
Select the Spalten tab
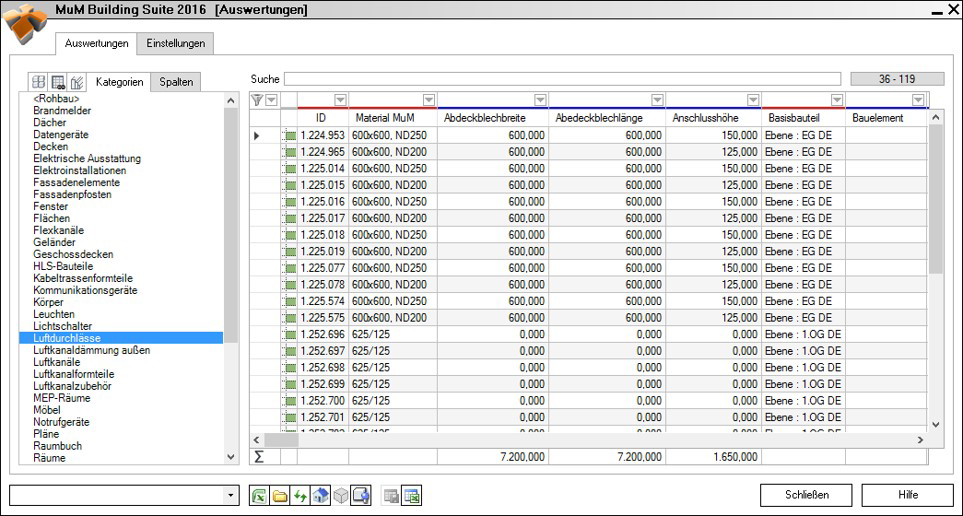pyautogui.click(x=176, y=82)
